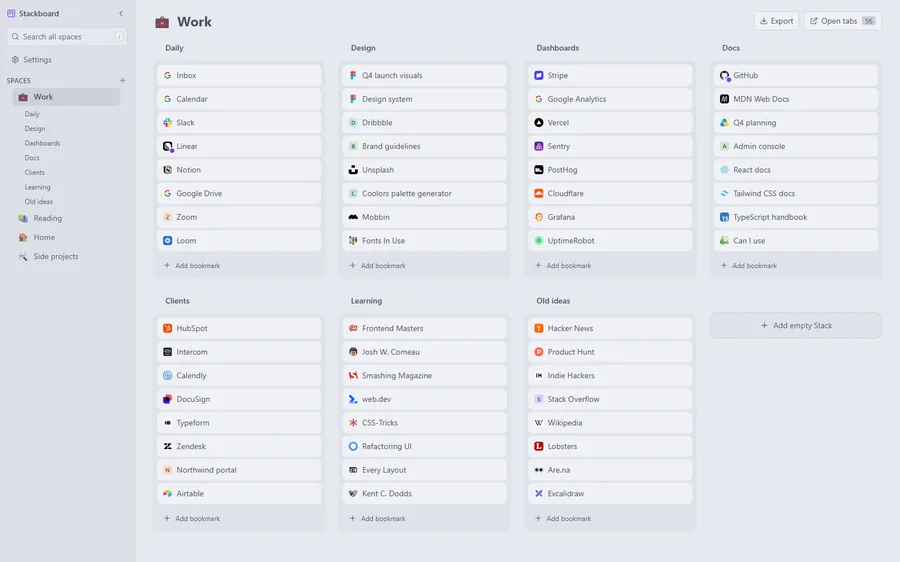Click the Vercel triangle icon

click(538, 122)
